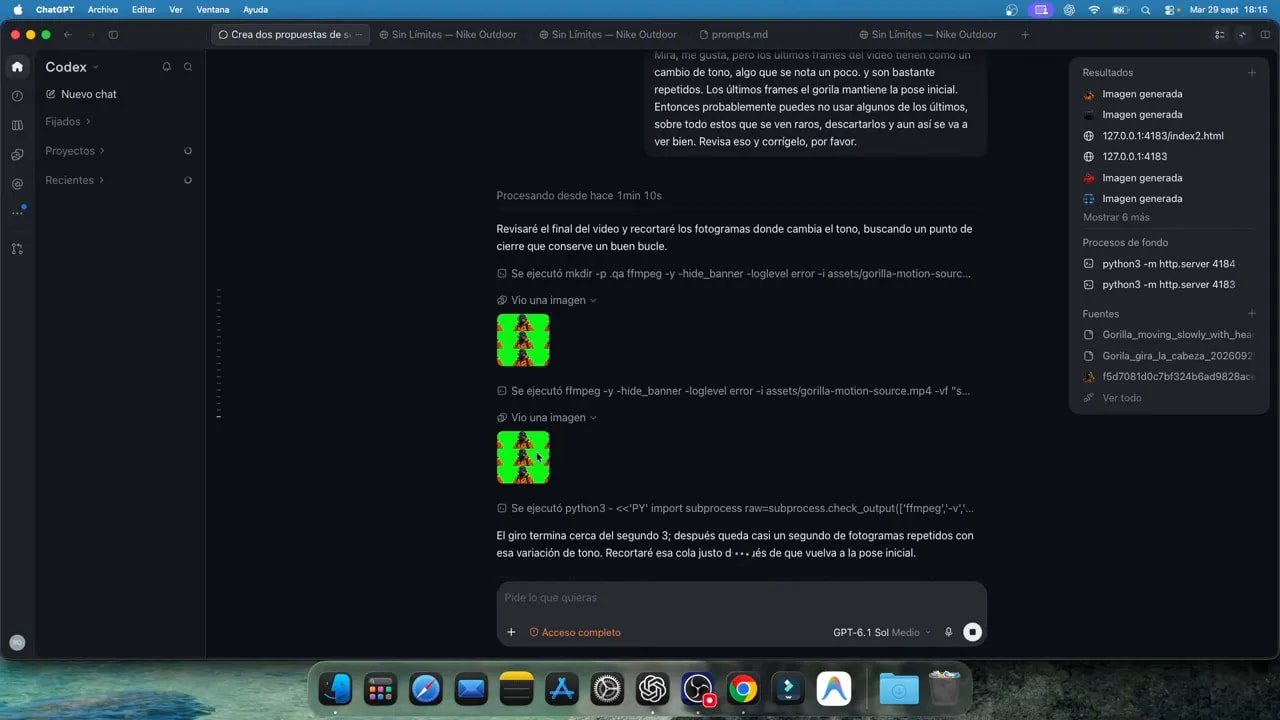Open the Home view in the sidebar rail
The height and width of the screenshot is (720, 1280).
[17, 67]
